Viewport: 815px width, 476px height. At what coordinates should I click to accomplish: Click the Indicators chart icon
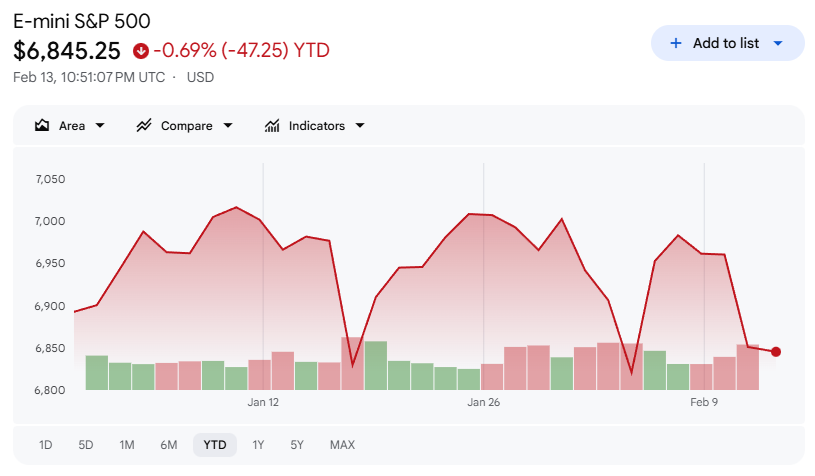272,126
